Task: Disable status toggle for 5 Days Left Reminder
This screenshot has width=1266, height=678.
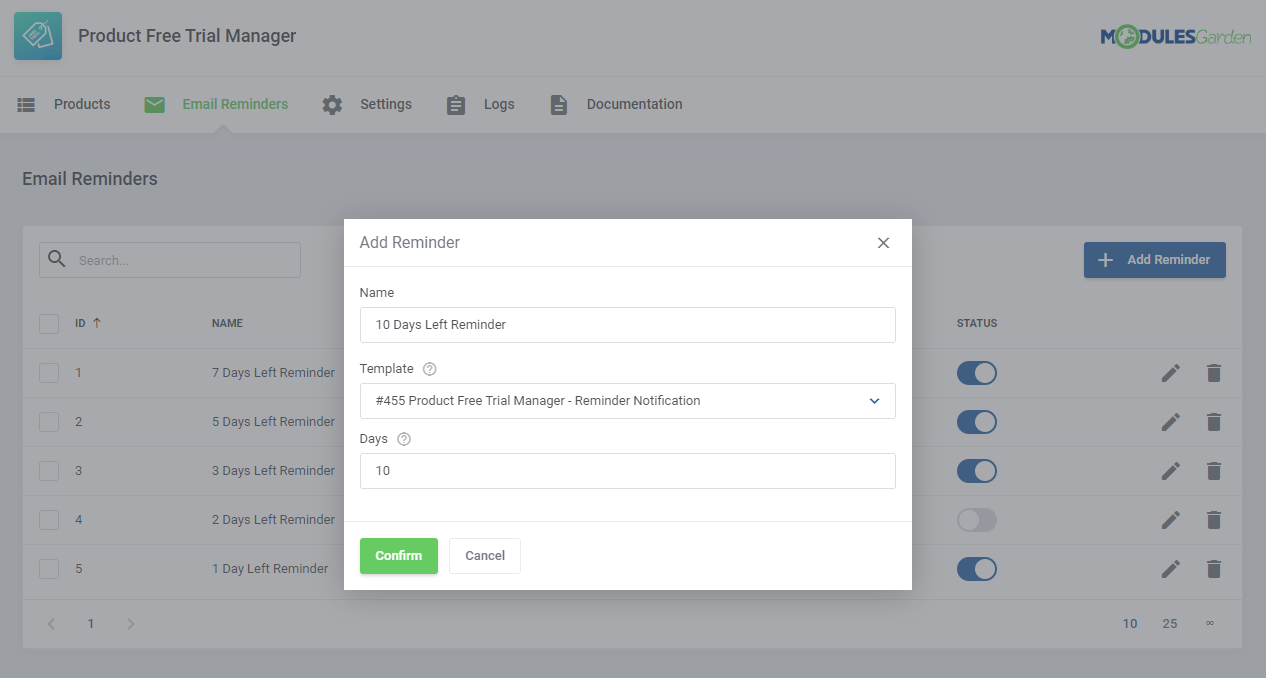Action: (976, 421)
